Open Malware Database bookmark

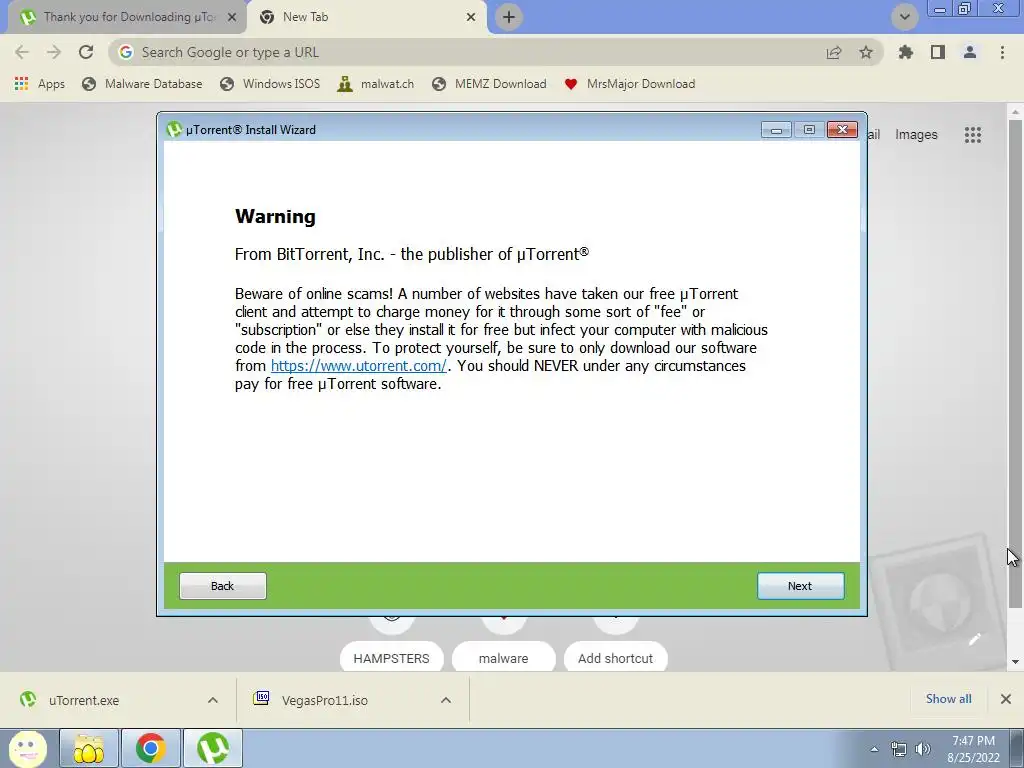tap(142, 84)
